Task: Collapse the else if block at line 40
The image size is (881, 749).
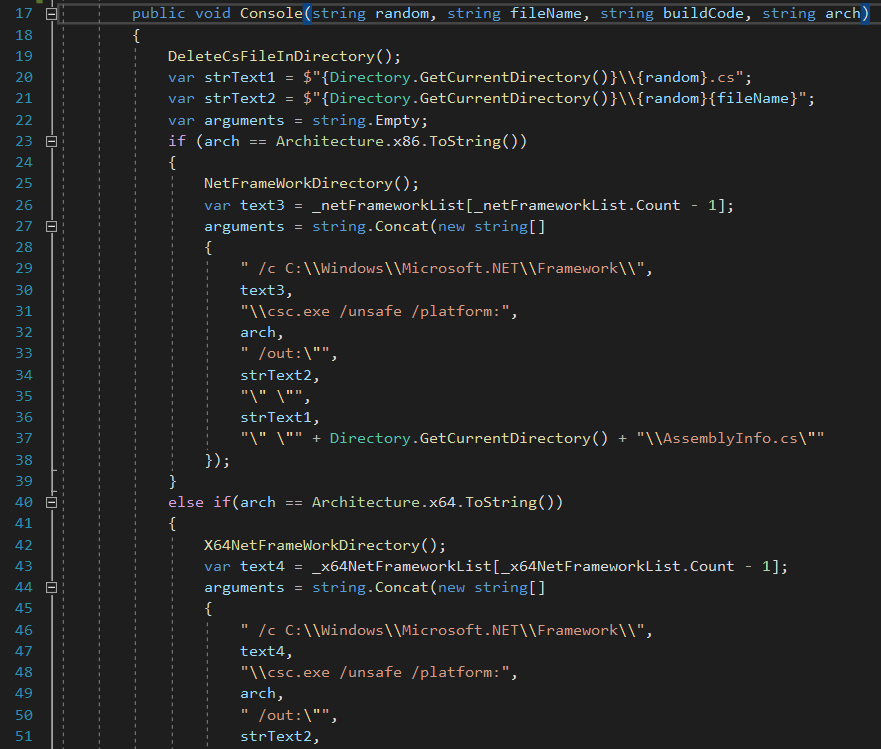Action: tap(51, 502)
